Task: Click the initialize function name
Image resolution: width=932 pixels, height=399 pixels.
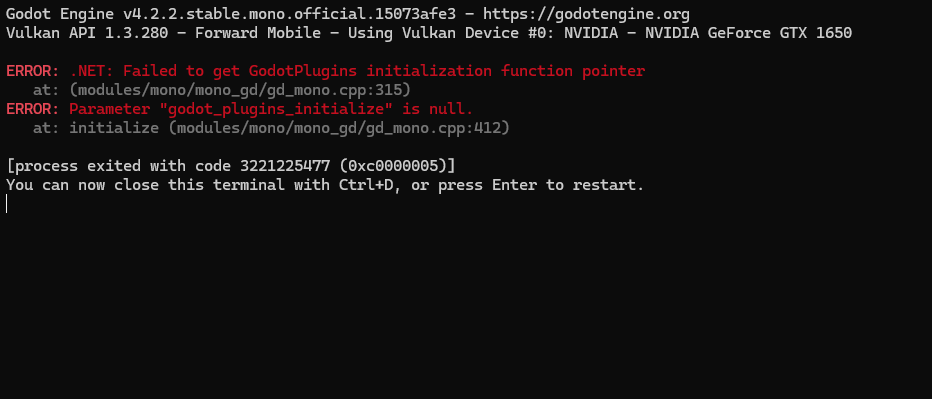Action: pos(114,128)
